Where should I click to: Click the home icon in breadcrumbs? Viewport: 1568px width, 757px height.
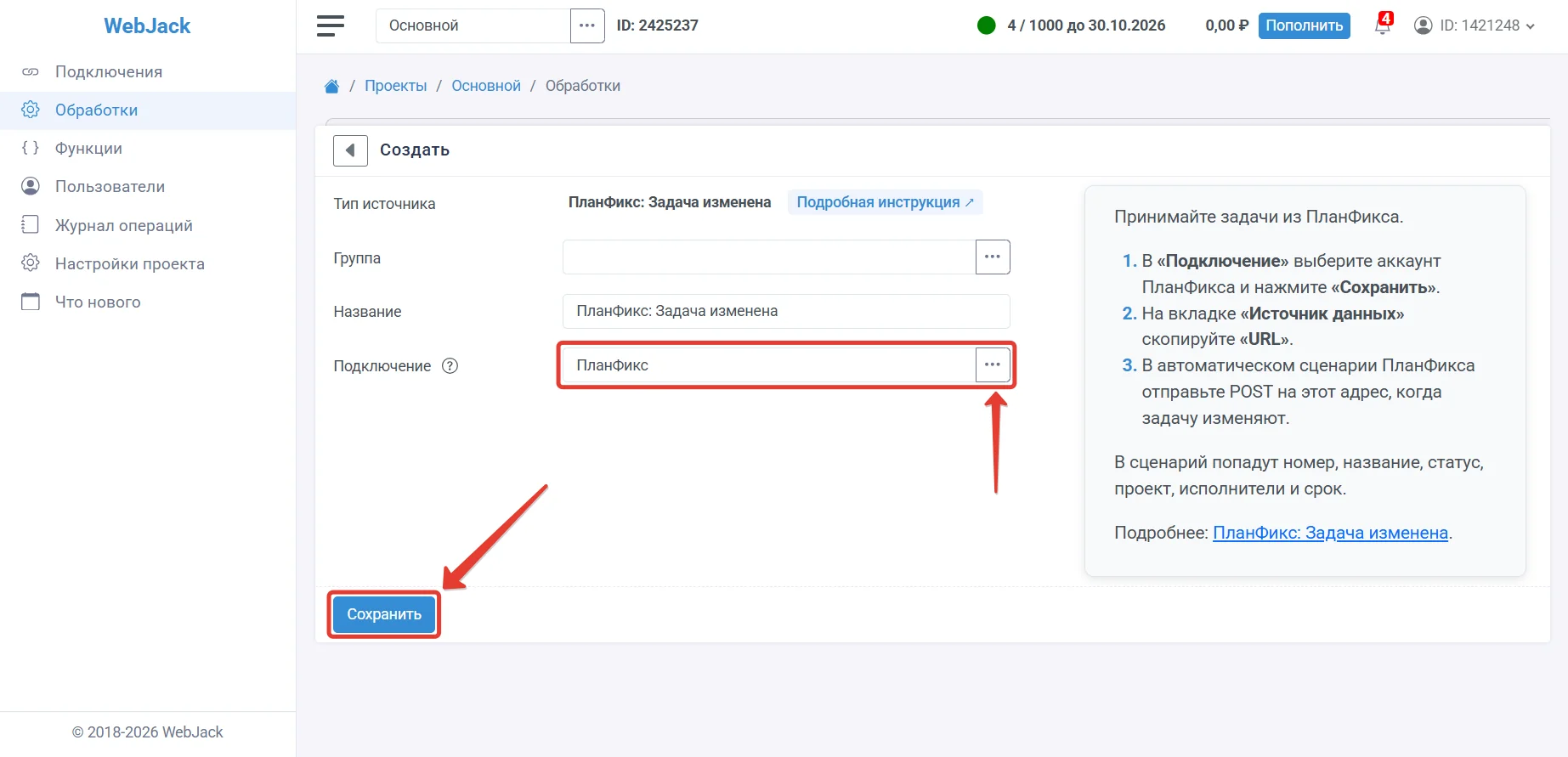pos(331,86)
